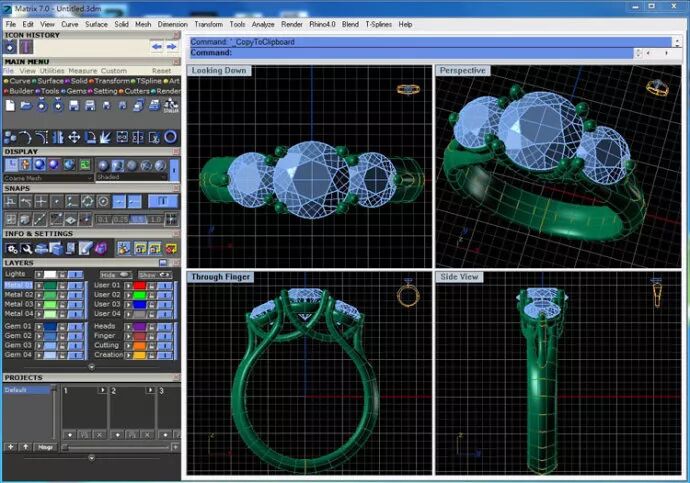Click the 0.25 snap increment value
Screen dimensions: 690x483
tap(121, 219)
